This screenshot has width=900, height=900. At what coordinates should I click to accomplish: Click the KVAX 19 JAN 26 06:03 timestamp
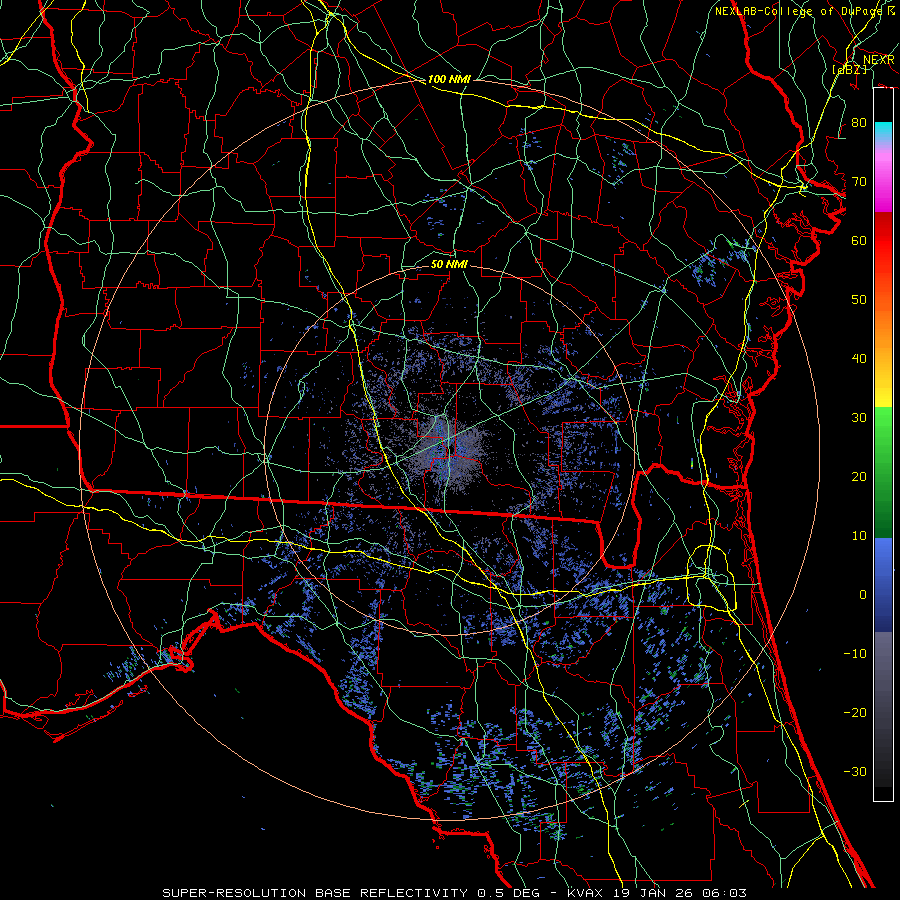657,893
